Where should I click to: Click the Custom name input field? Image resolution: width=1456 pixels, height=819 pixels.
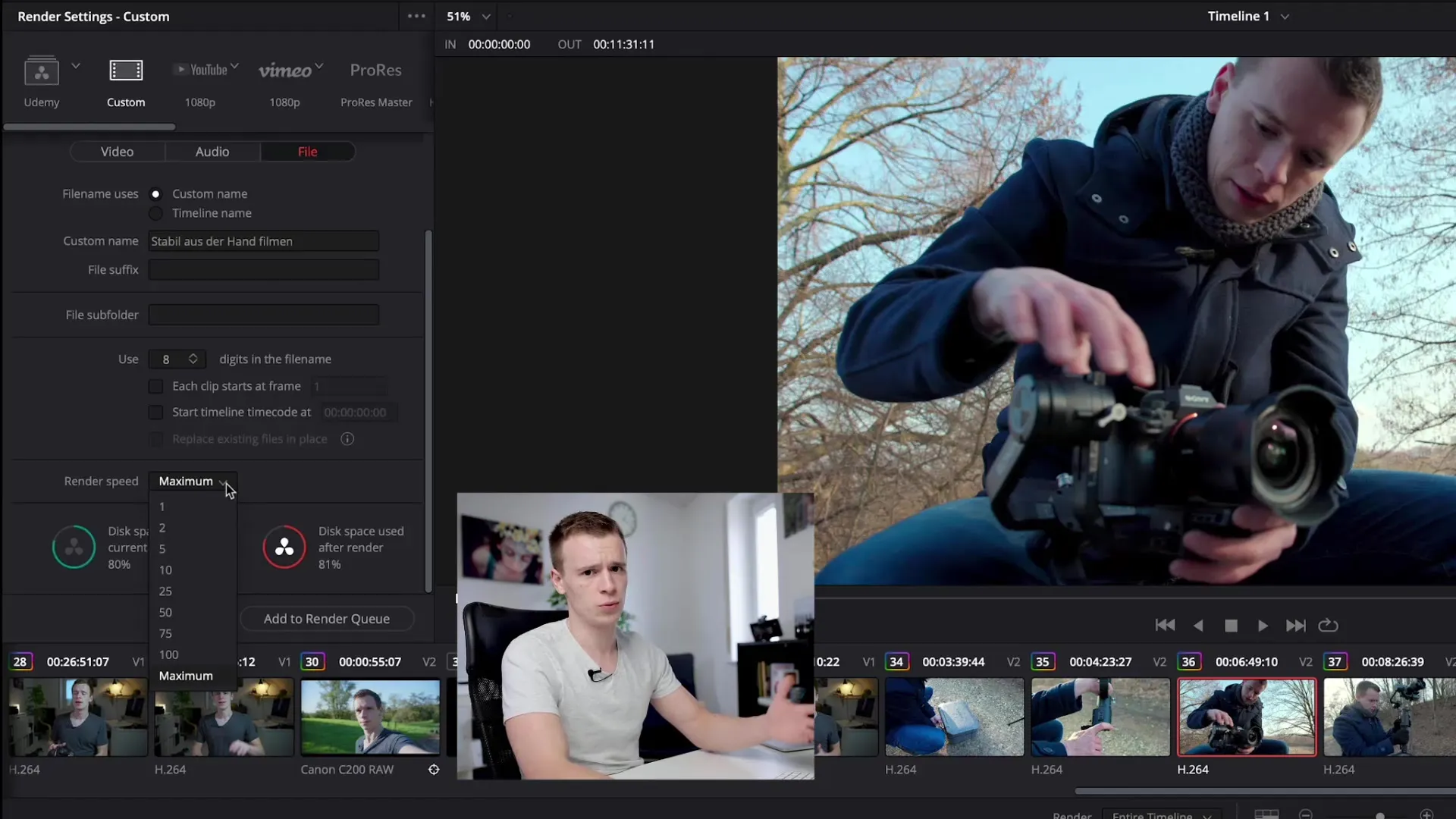pyautogui.click(x=263, y=241)
